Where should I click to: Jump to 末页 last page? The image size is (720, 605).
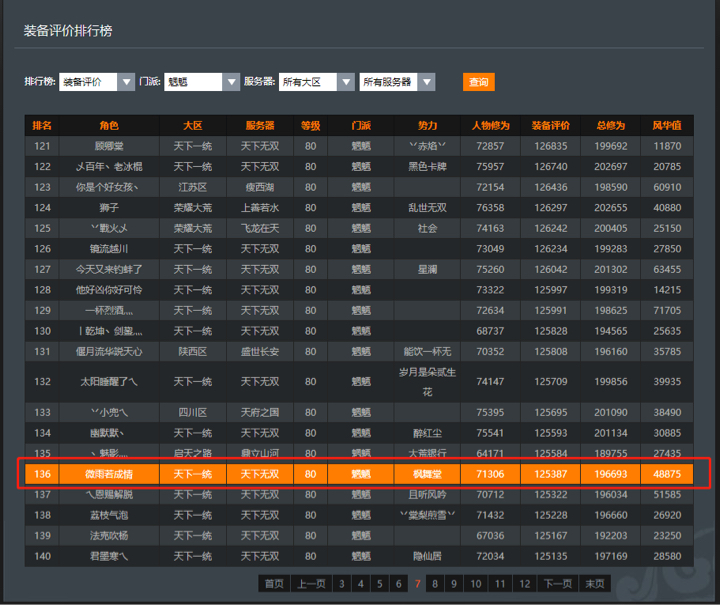[x=595, y=583]
